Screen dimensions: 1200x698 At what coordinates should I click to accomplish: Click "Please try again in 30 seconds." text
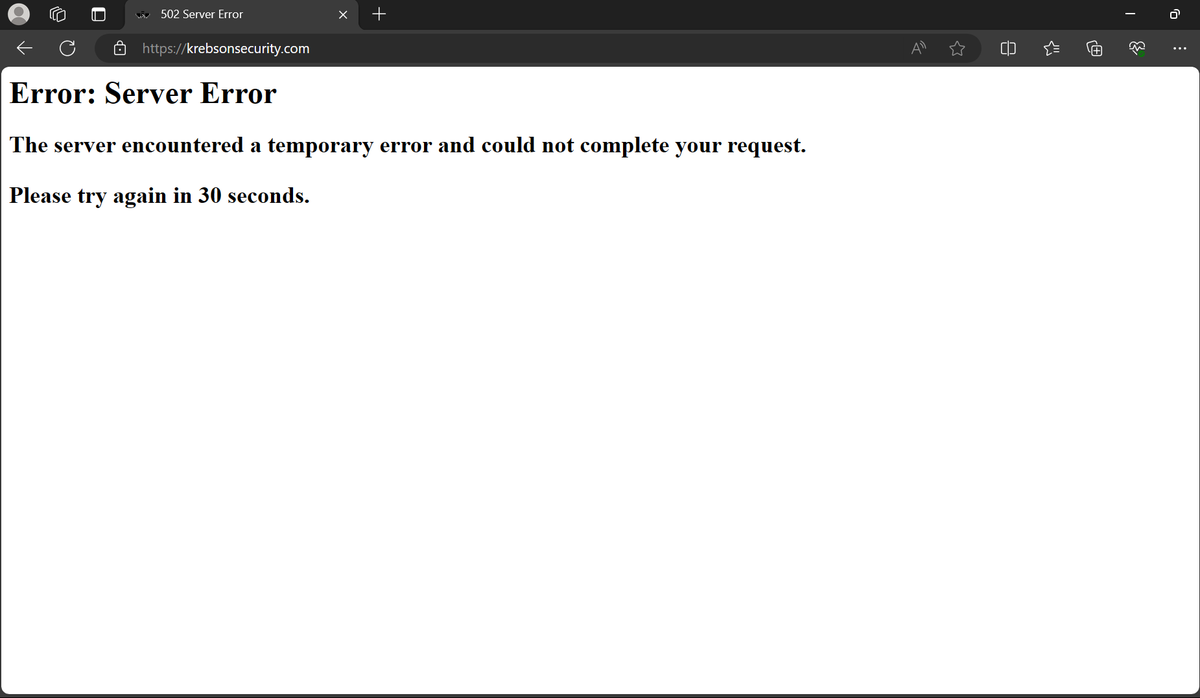click(160, 195)
